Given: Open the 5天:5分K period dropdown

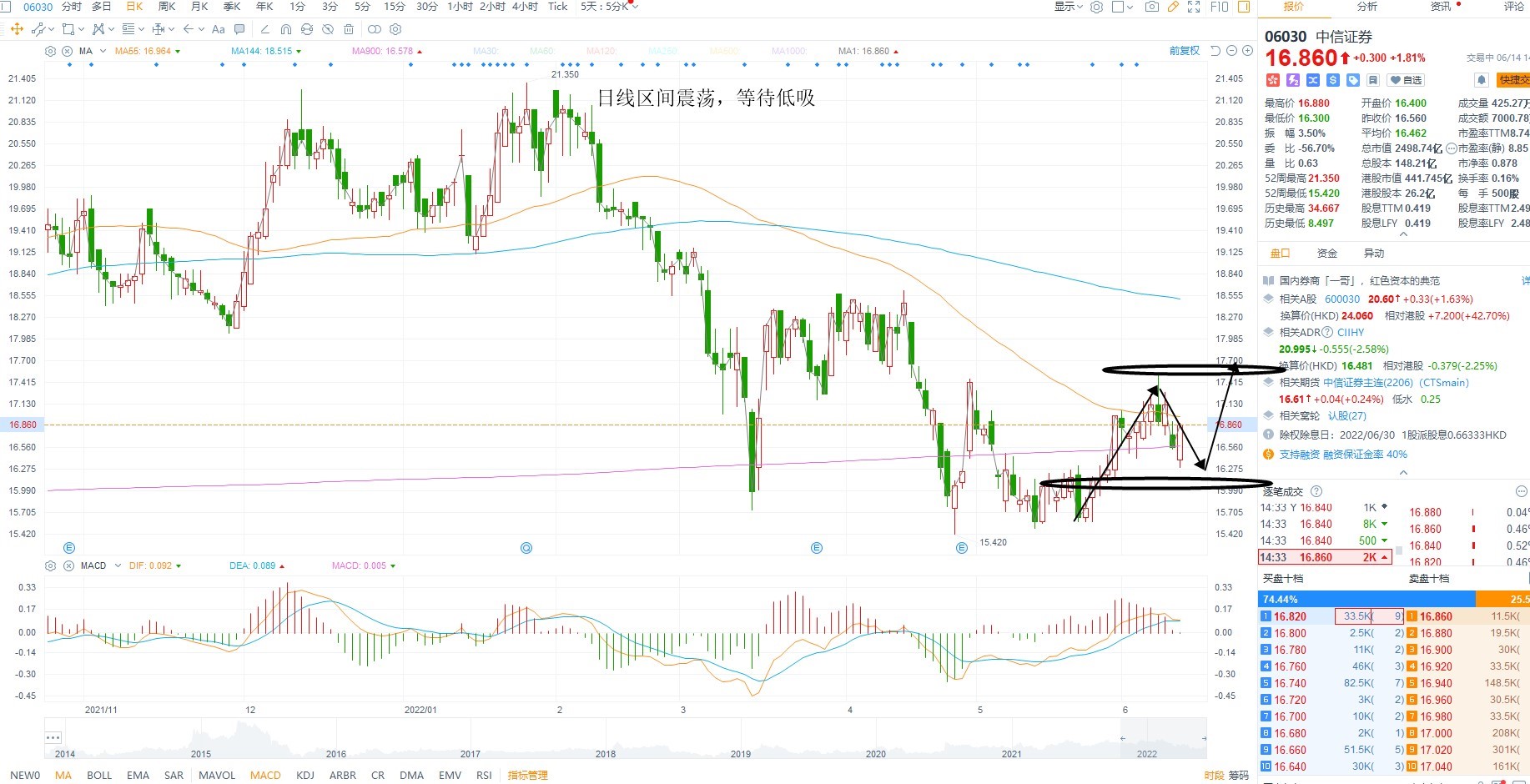Looking at the screenshot, I should coord(610,7).
